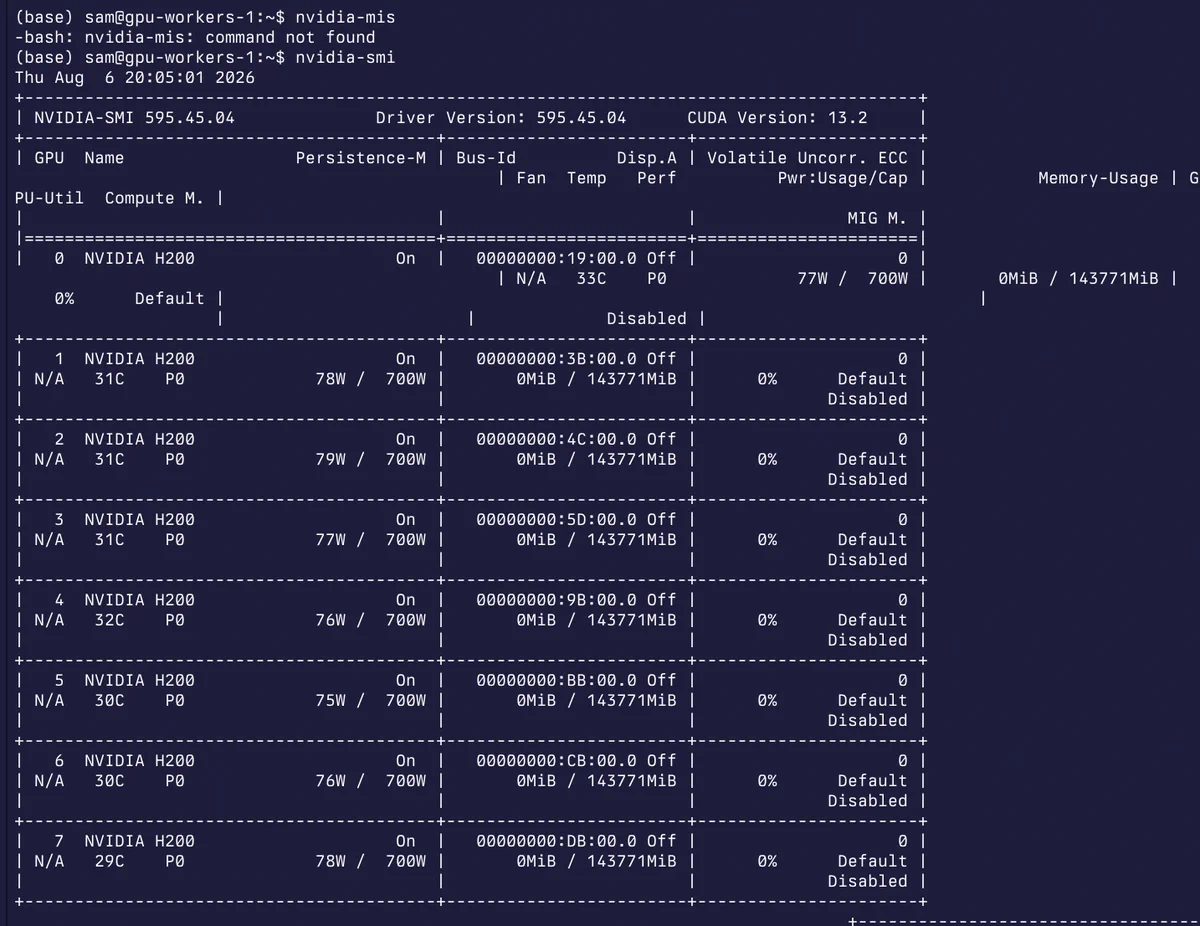Viewport: 1200px width, 926px height.
Task: Click GPU 7's temperature '29C'
Action: pos(109,861)
